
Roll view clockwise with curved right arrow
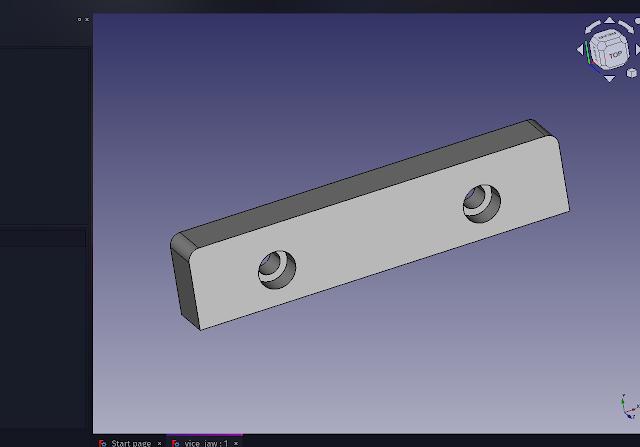(627, 27)
